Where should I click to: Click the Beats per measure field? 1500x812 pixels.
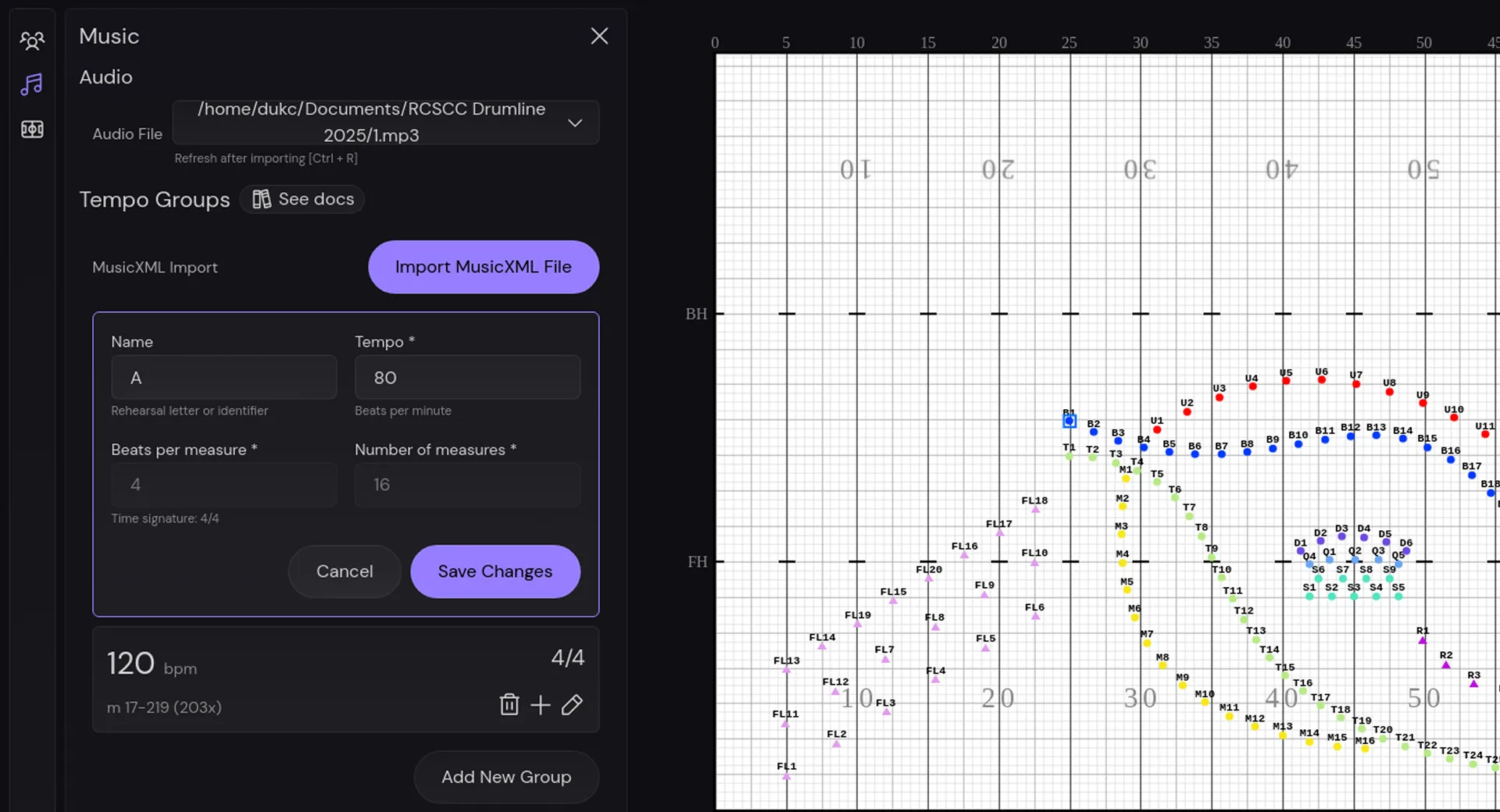(x=223, y=485)
